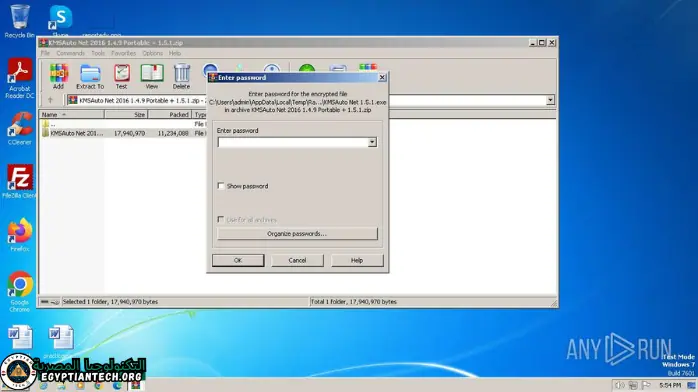Open Recycle Bin on the desktop

pyautogui.click(x=20, y=21)
